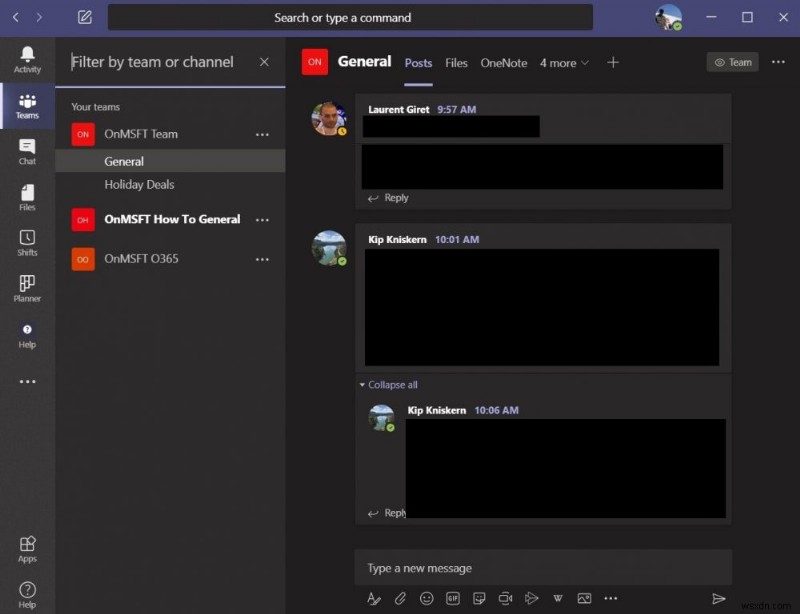This screenshot has height=614, width=800.
Task: Click the Team button in the channel header
Action: [732, 61]
